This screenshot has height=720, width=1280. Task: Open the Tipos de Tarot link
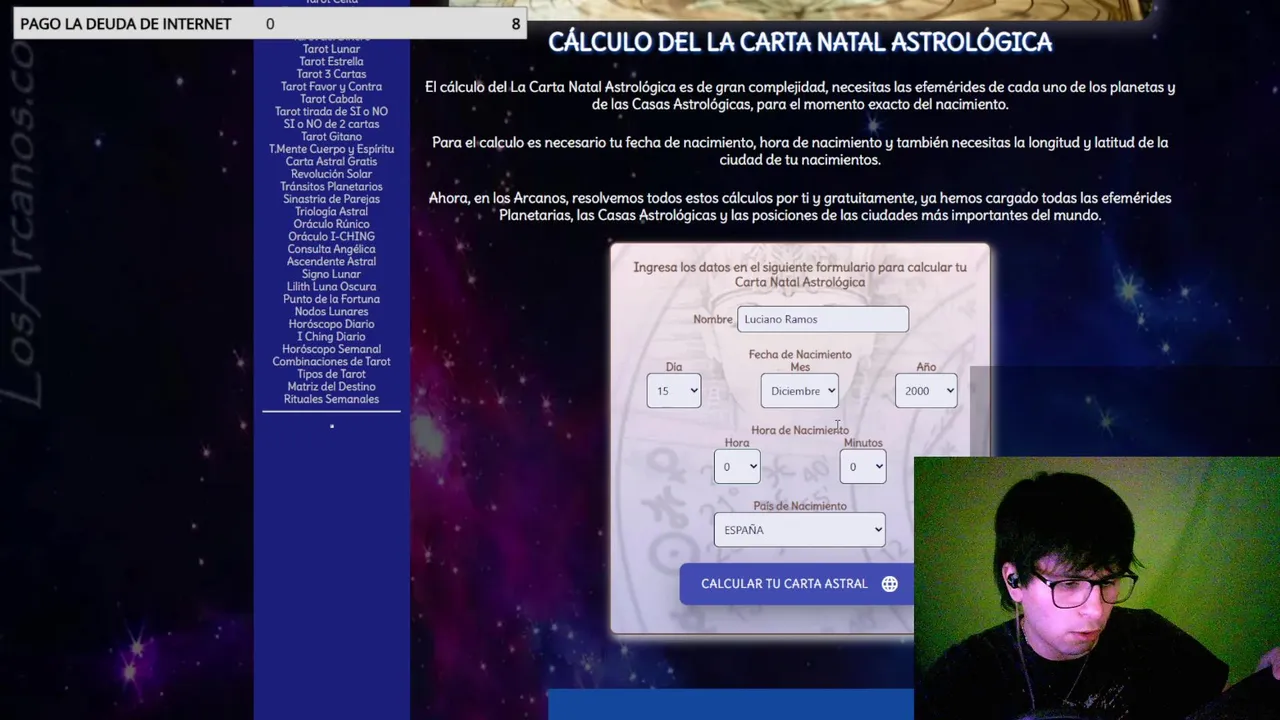point(331,374)
